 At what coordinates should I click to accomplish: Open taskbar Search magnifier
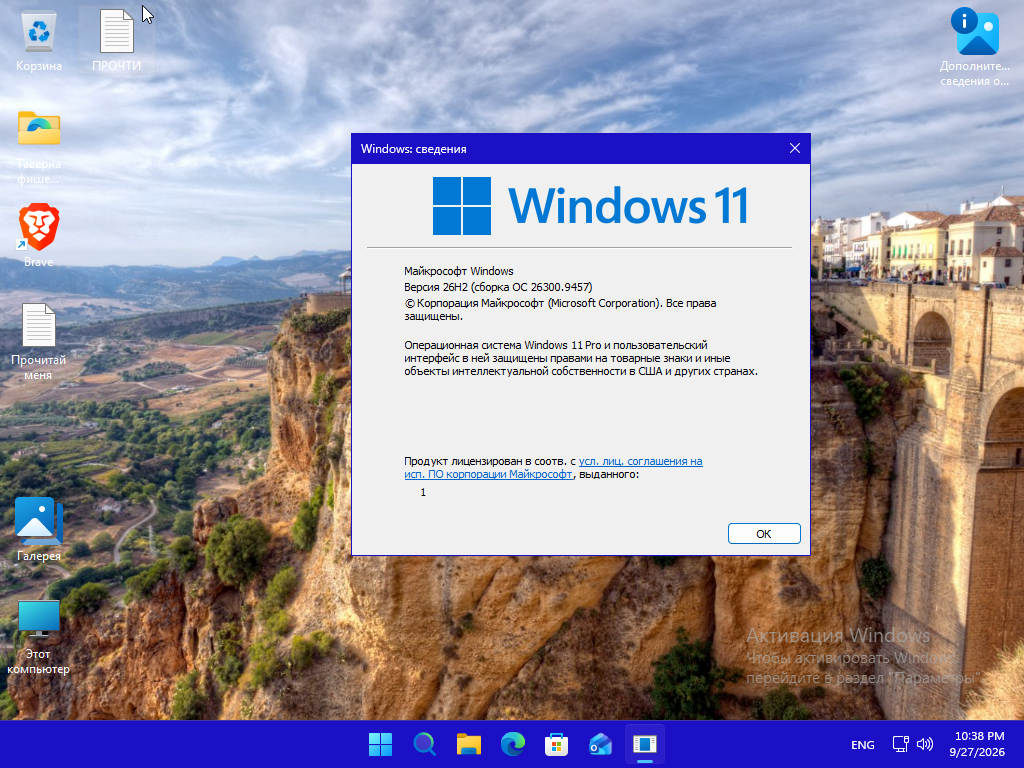coord(424,744)
